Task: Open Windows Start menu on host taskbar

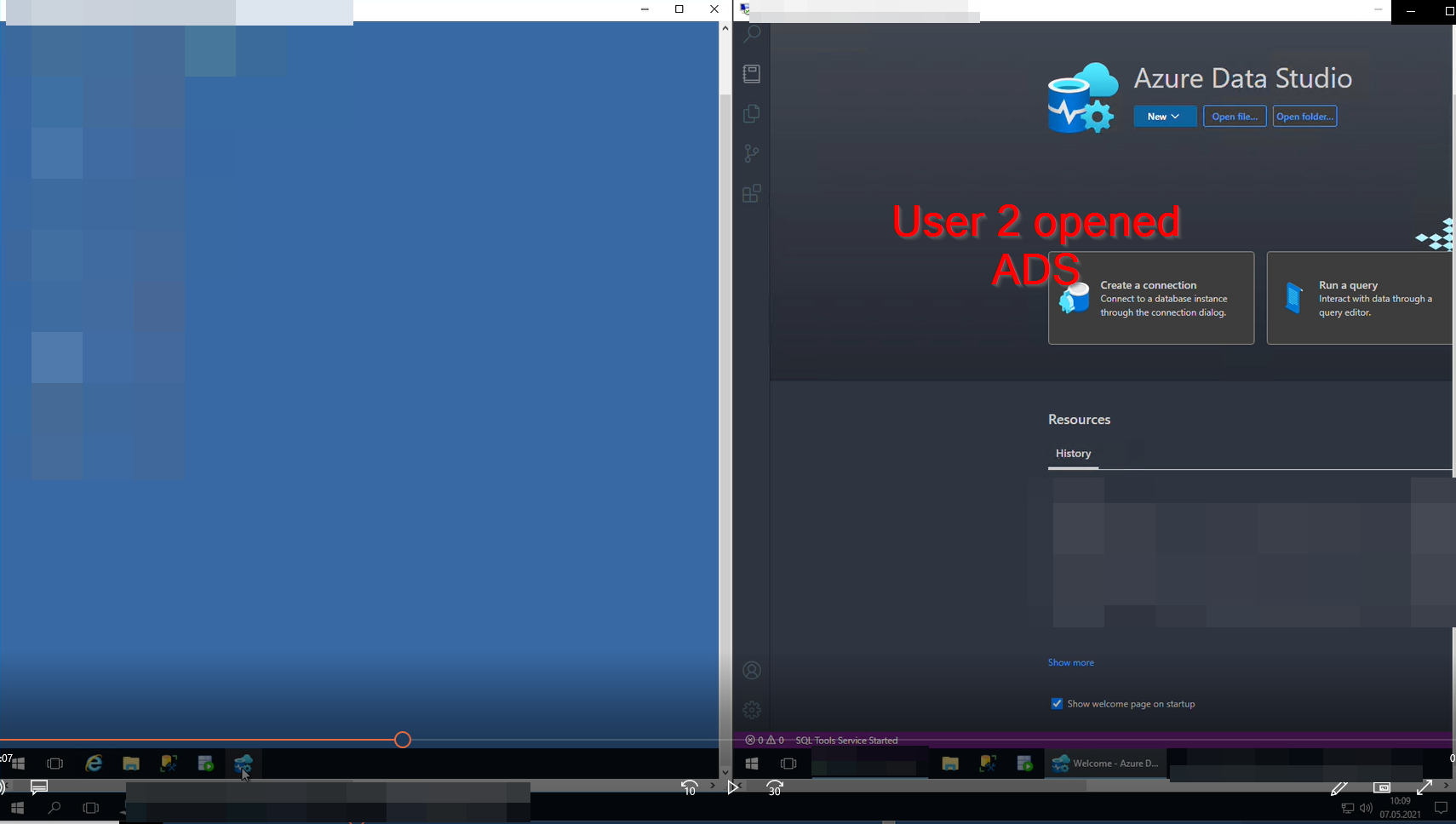Action: 17,808
